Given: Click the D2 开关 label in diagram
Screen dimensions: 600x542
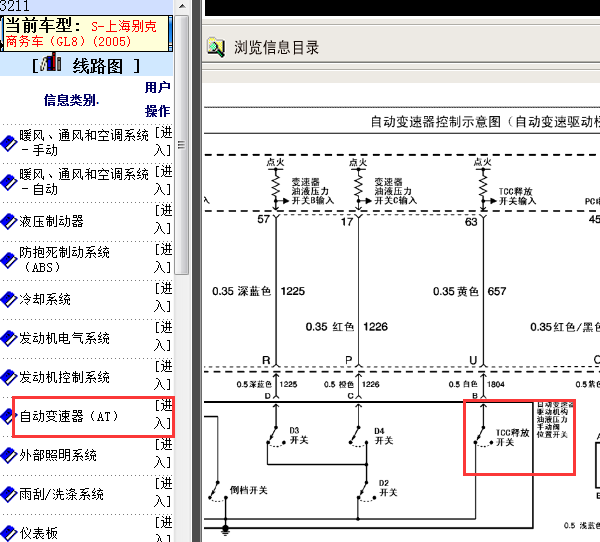Looking at the screenshot, I should [388, 488].
